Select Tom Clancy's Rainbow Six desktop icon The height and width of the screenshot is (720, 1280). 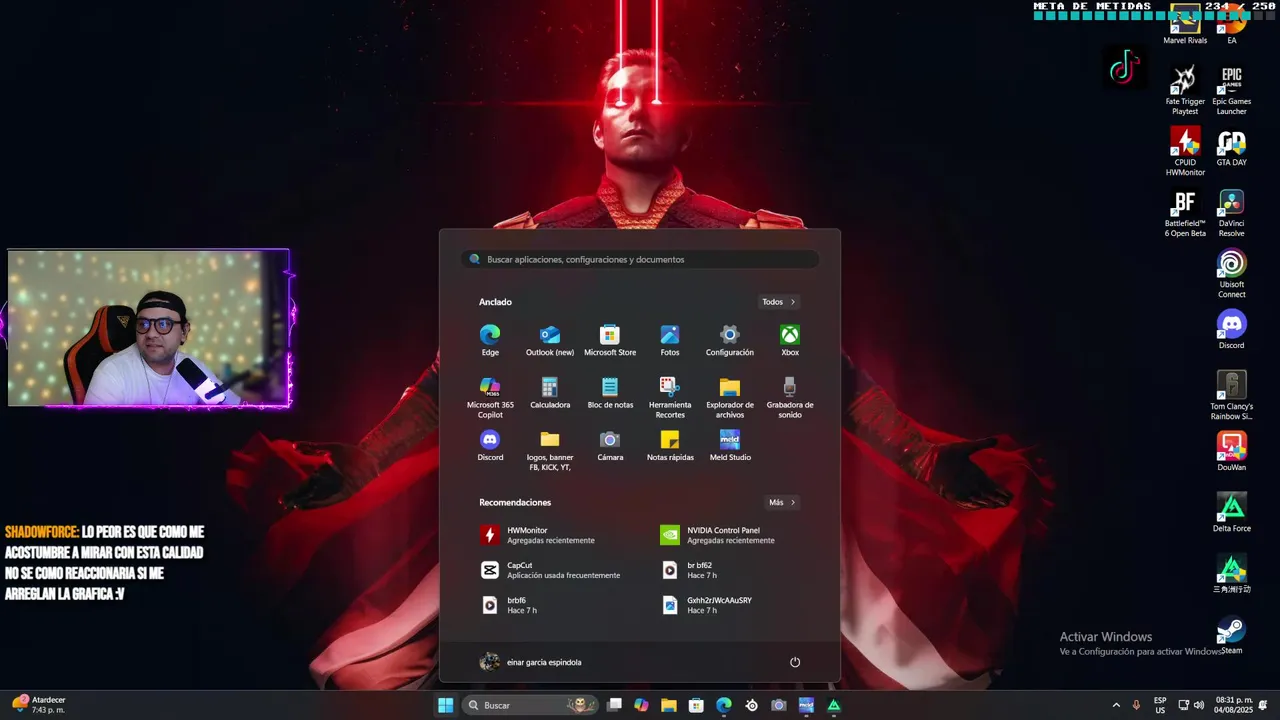point(1232,396)
